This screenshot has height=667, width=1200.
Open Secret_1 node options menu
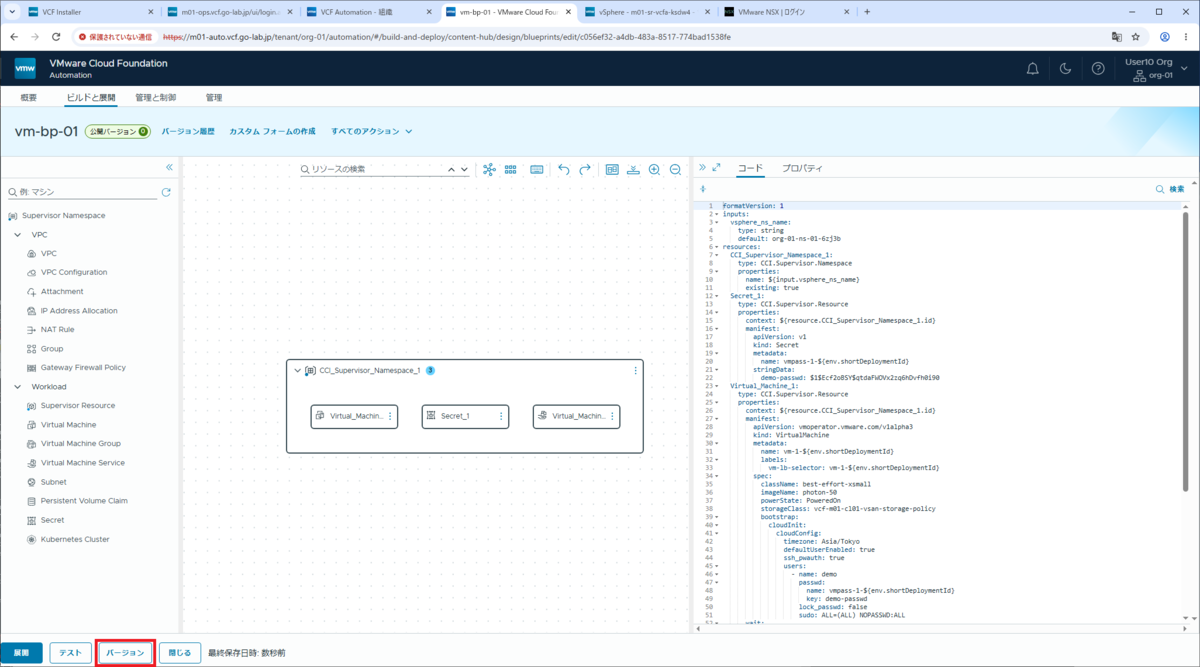[x=501, y=416]
